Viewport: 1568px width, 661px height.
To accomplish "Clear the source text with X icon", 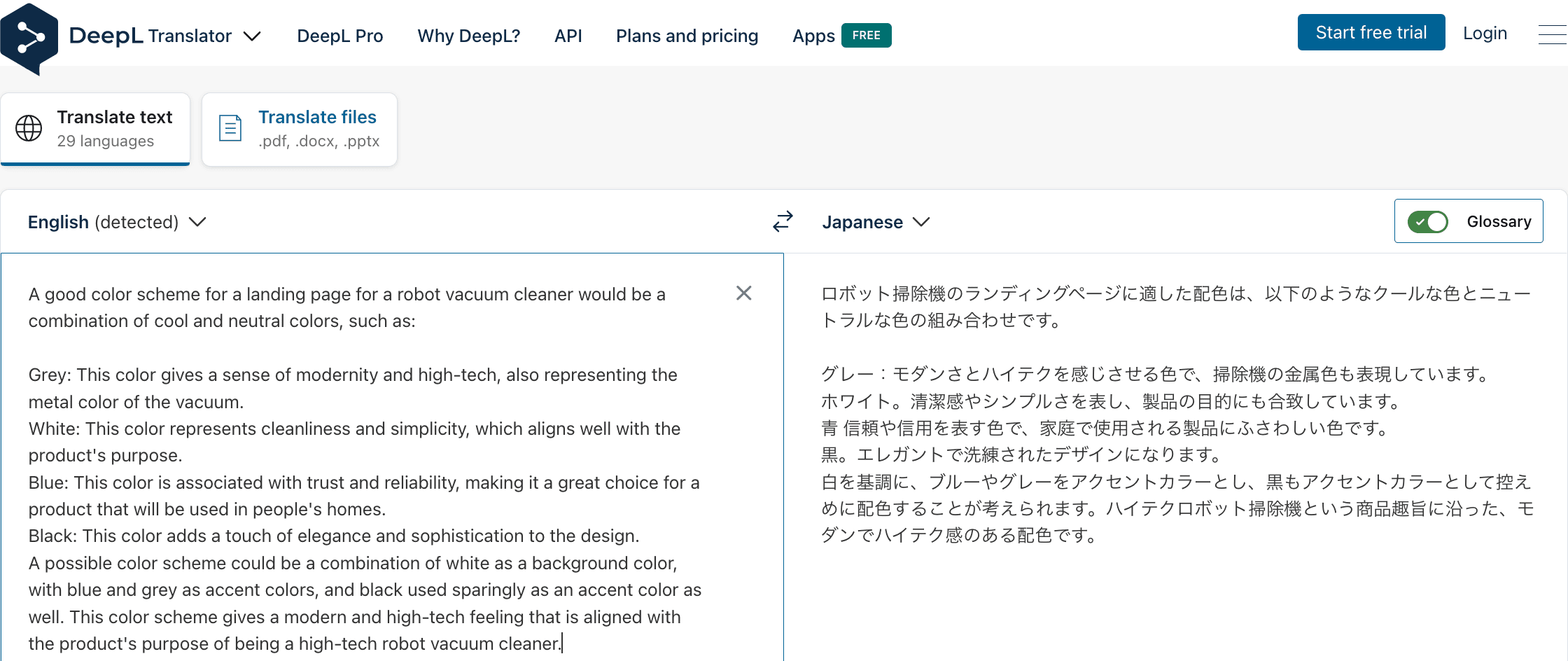I will pos(743,293).
